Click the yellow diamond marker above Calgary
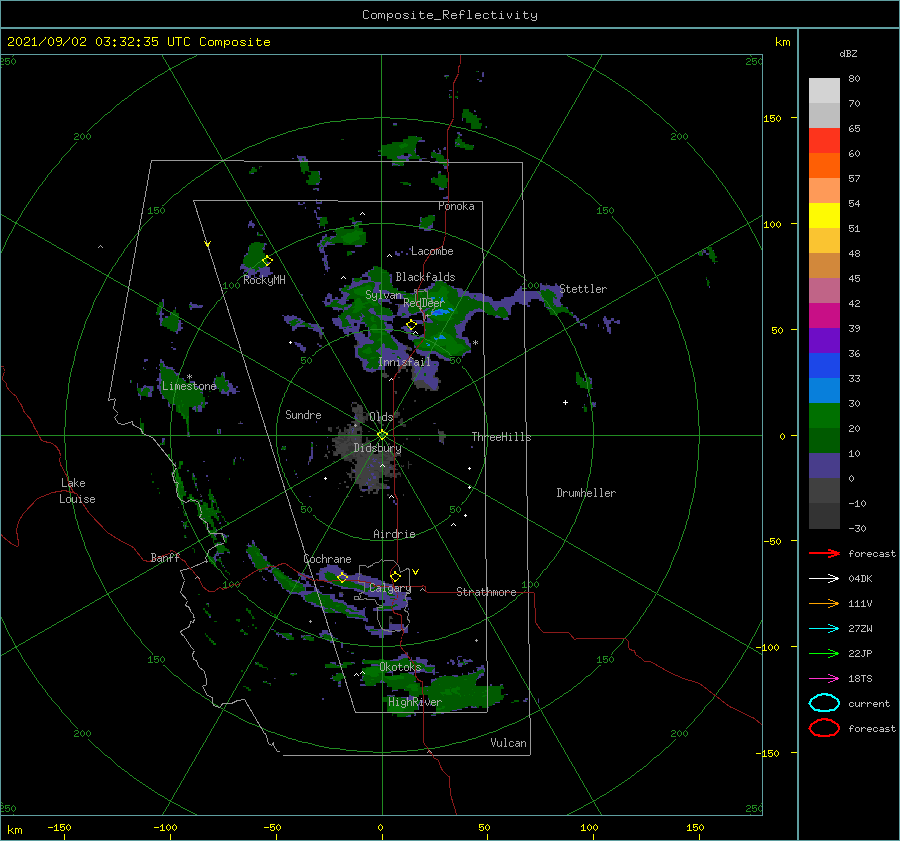Viewport: 900px width, 841px height. (x=395, y=576)
